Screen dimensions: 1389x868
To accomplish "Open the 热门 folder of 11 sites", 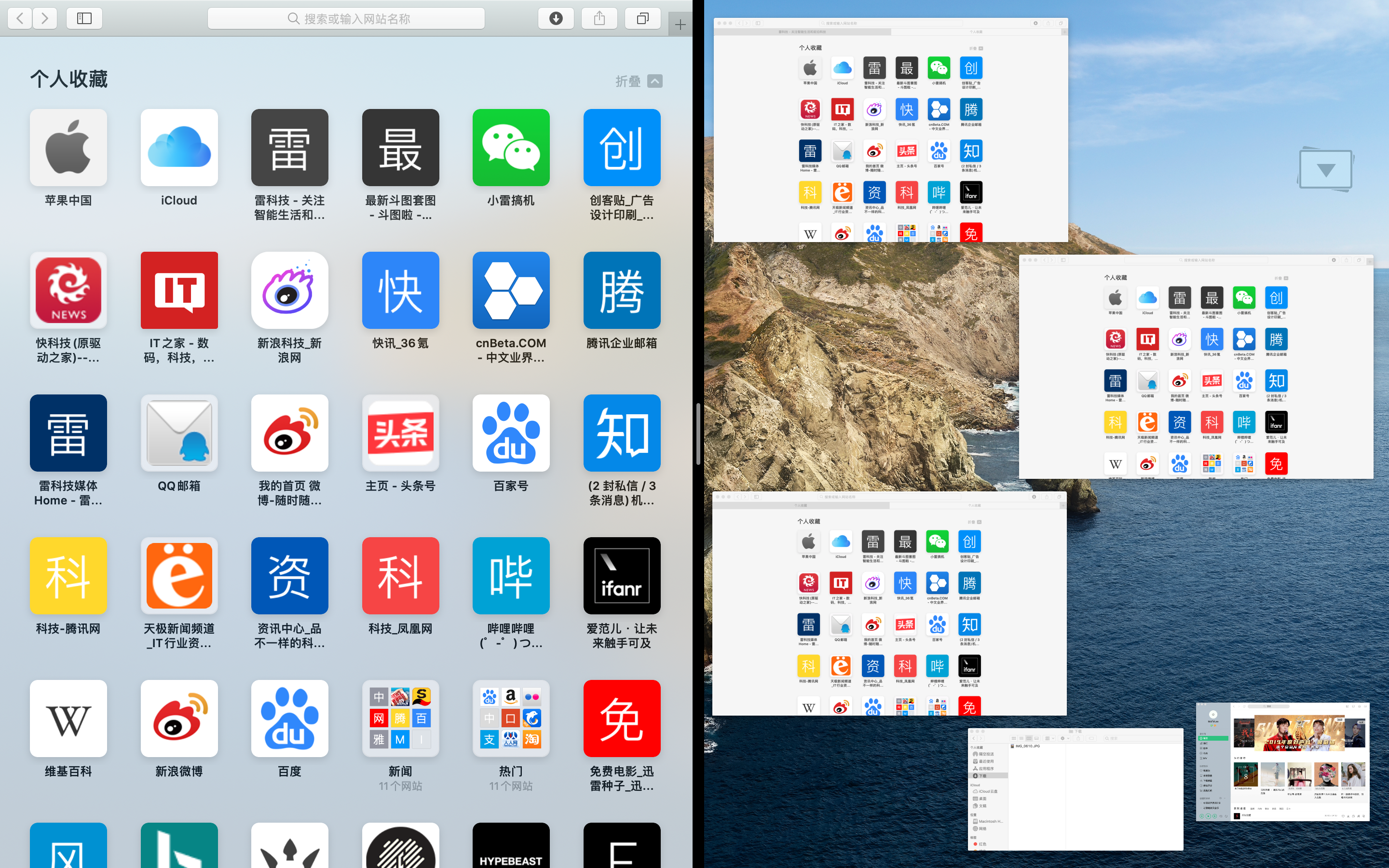I will point(511,719).
